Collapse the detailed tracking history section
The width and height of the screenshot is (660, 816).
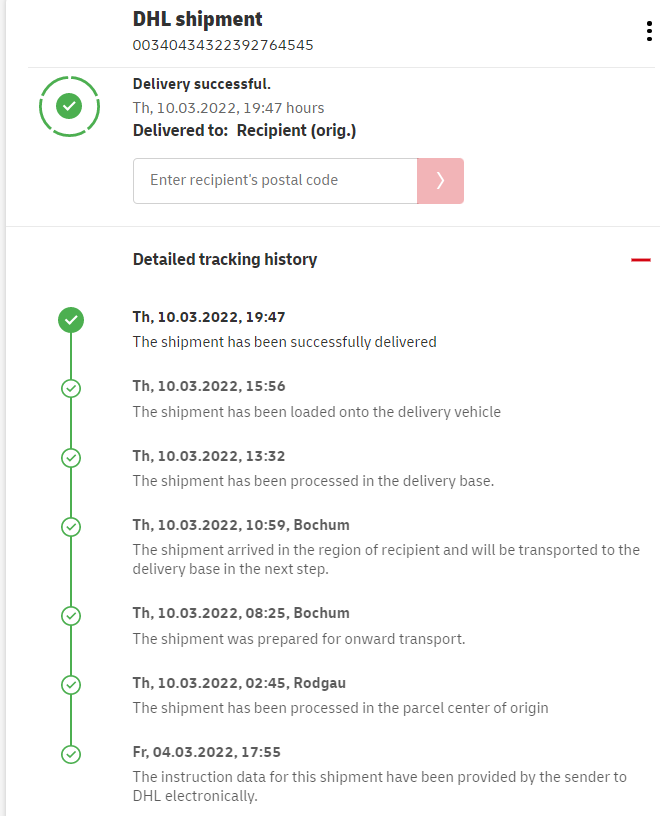[x=641, y=260]
